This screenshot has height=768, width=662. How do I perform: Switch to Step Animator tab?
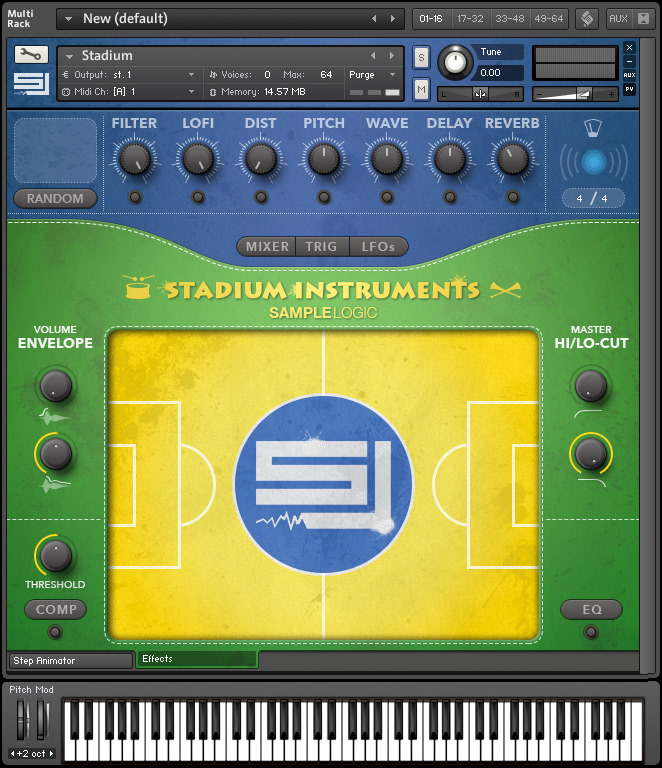click(x=71, y=660)
